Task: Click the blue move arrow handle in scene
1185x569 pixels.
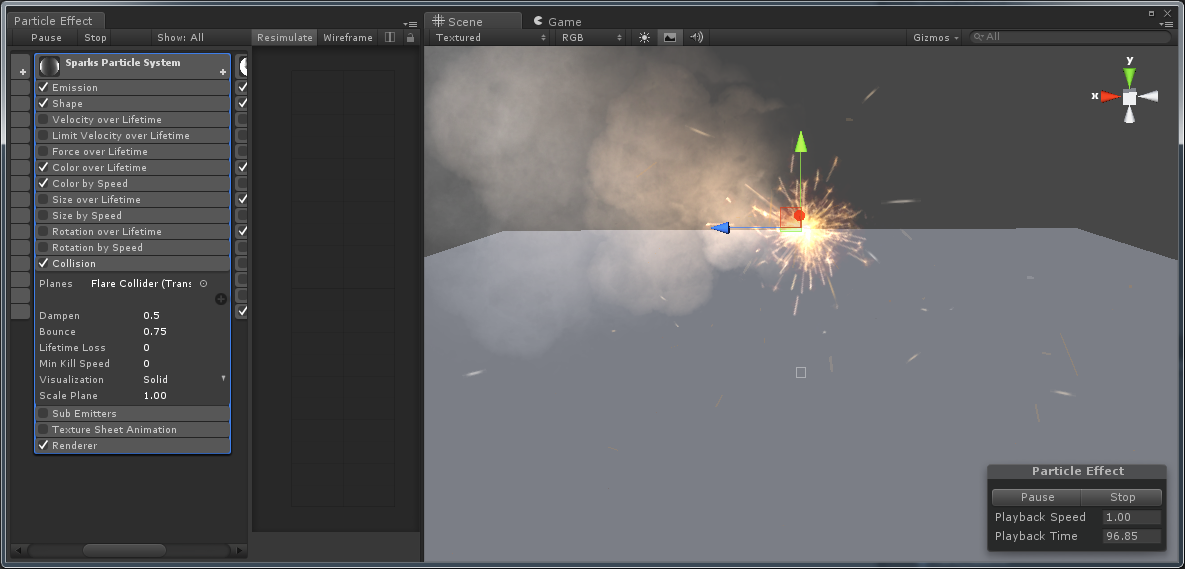Action: pyautogui.click(x=719, y=227)
